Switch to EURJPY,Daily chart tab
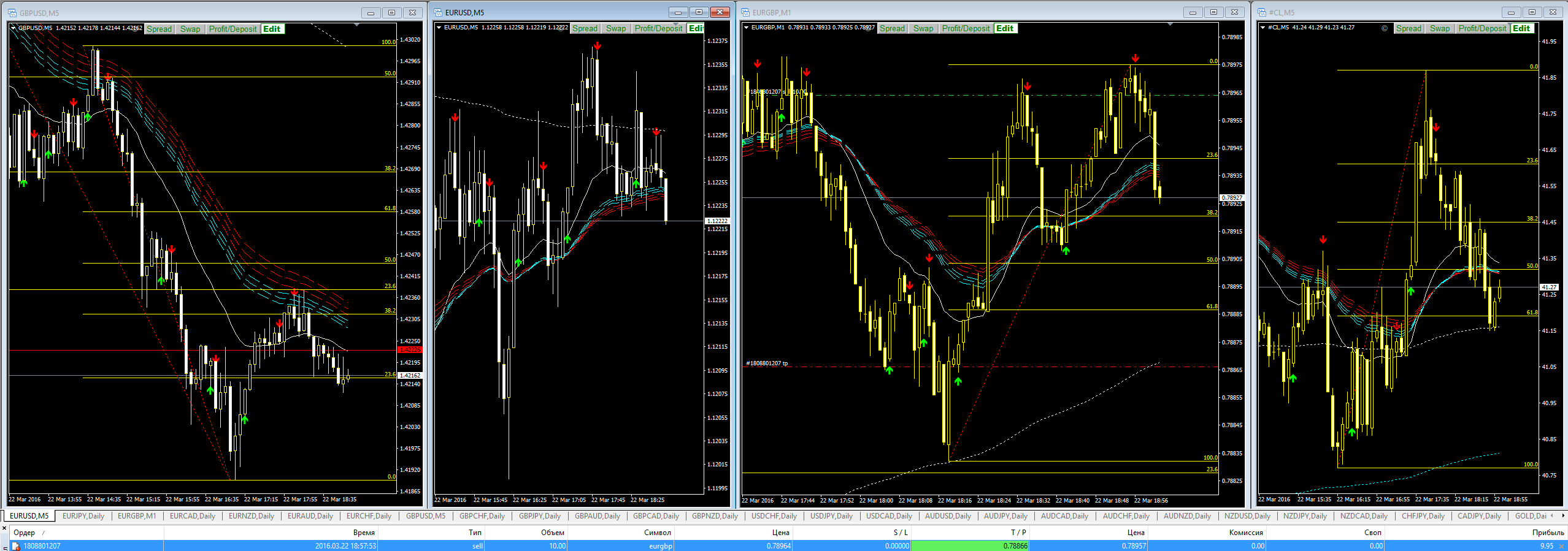 [83, 515]
